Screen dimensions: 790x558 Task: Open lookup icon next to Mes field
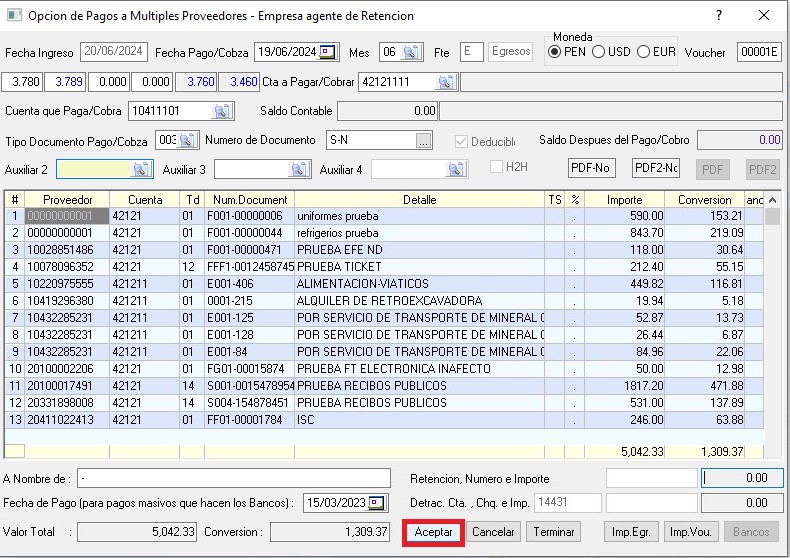[x=411, y=52]
